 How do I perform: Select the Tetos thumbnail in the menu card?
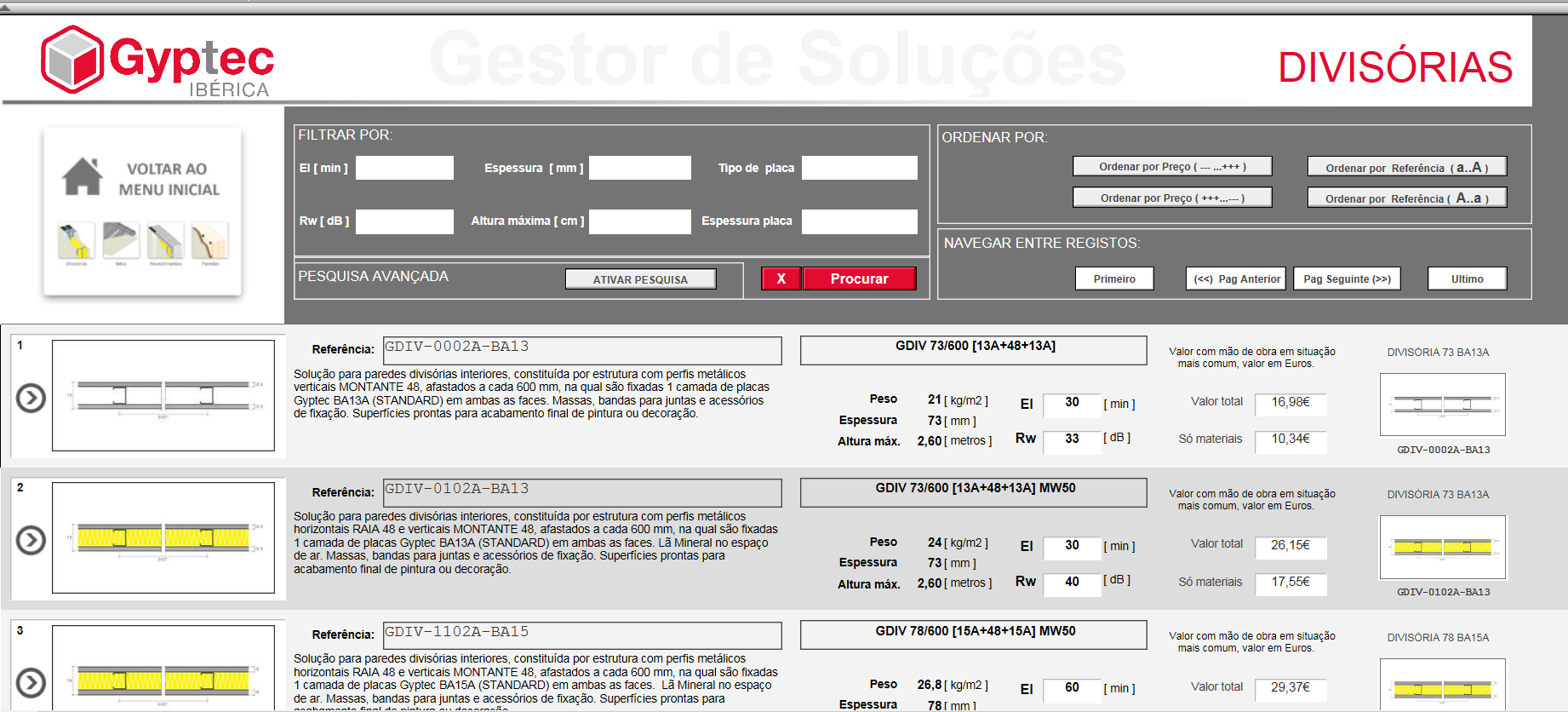point(121,241)
